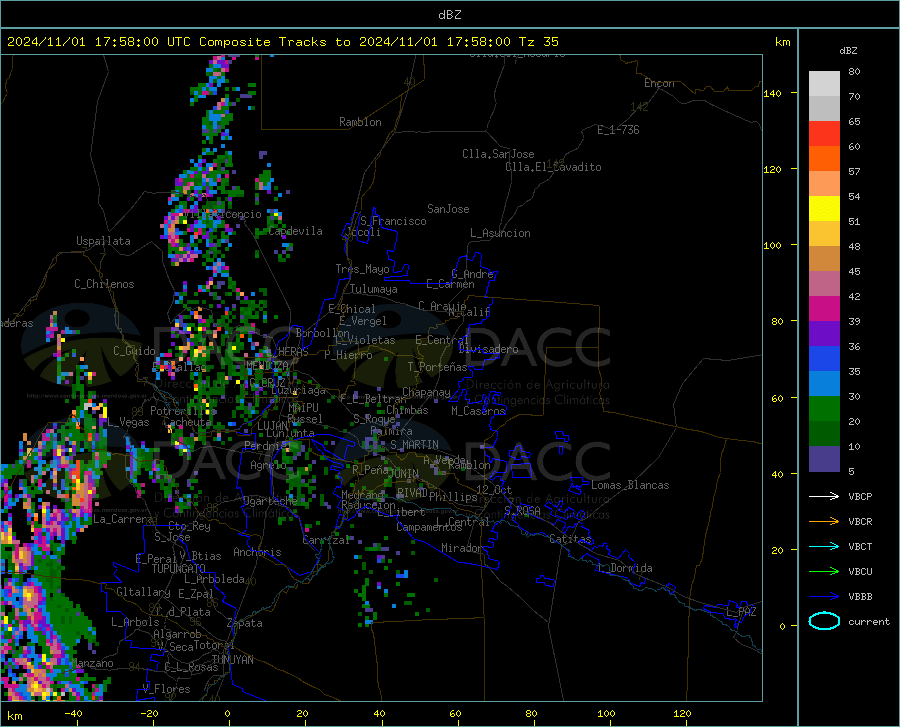Click the Mirador map label
Viewport: 900px width, 727px height.
pyautogui.click(x=462, y=548)
